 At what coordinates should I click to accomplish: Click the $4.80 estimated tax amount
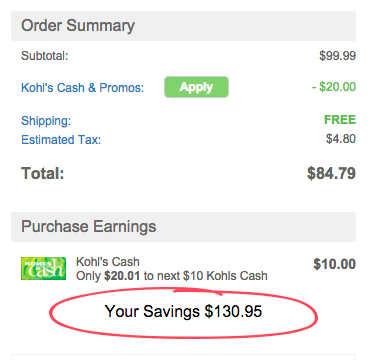click(x=341, y=139)
